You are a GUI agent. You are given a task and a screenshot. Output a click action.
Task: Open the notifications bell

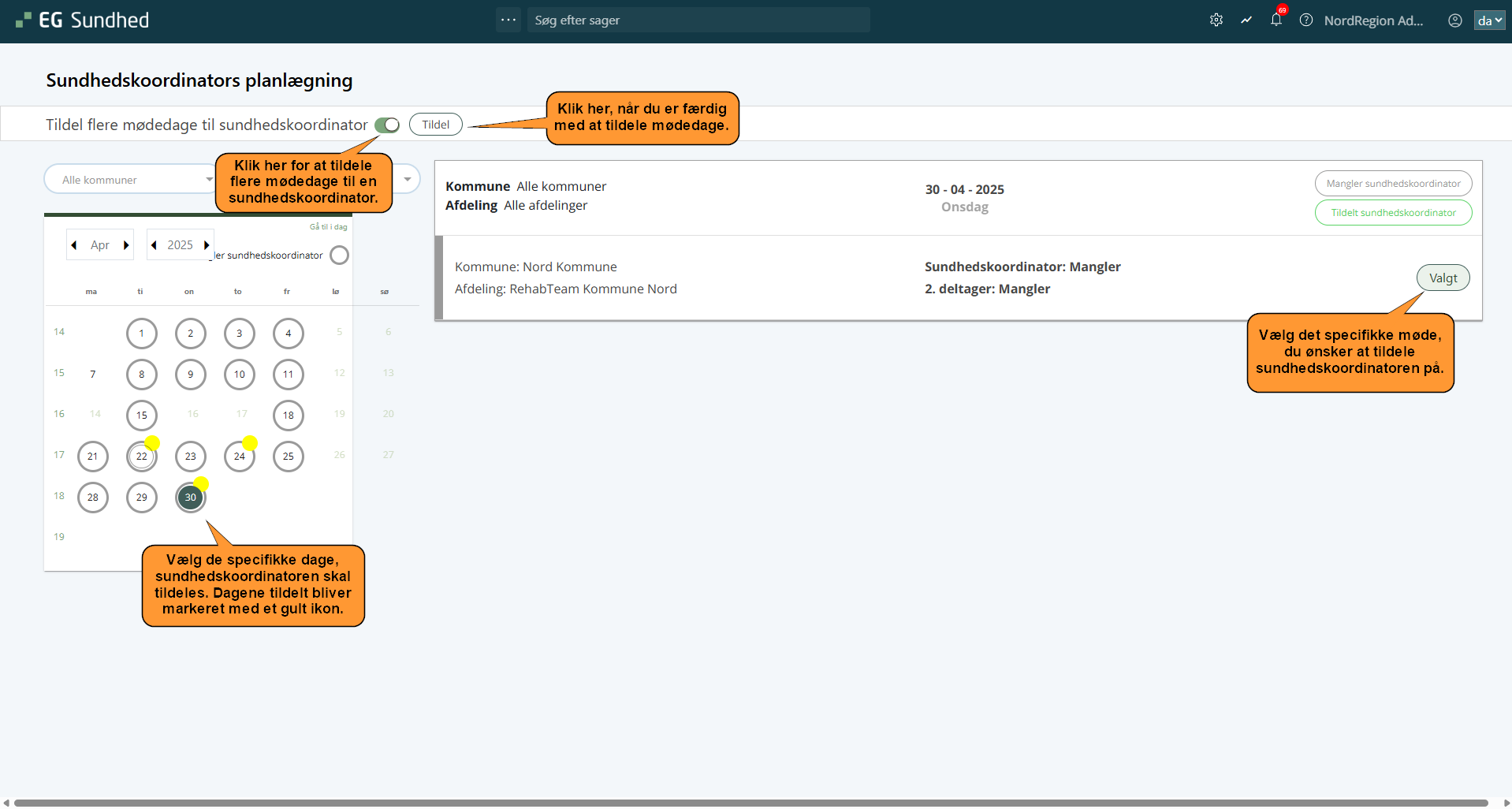1276,21
